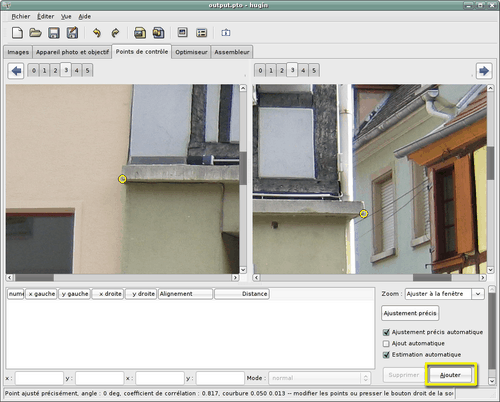
Task: Open the Zoom dropdown Ajuster à la fenêtre
Action: click(x=445, y=294)
